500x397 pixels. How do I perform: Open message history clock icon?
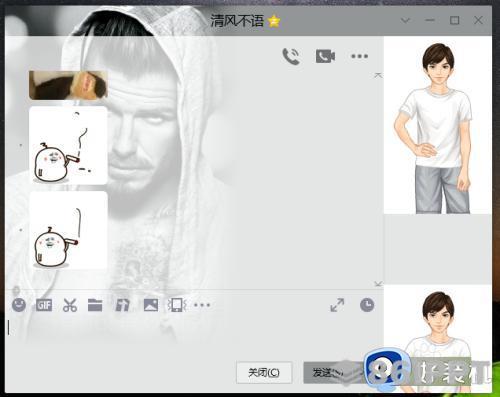(367, 305)
